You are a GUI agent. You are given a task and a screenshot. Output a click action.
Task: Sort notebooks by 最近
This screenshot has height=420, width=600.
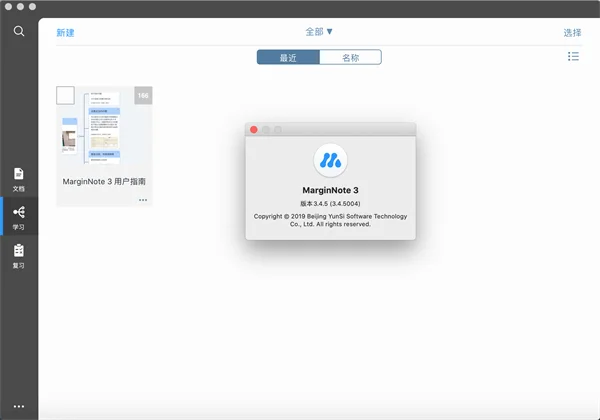coord(288,57)
